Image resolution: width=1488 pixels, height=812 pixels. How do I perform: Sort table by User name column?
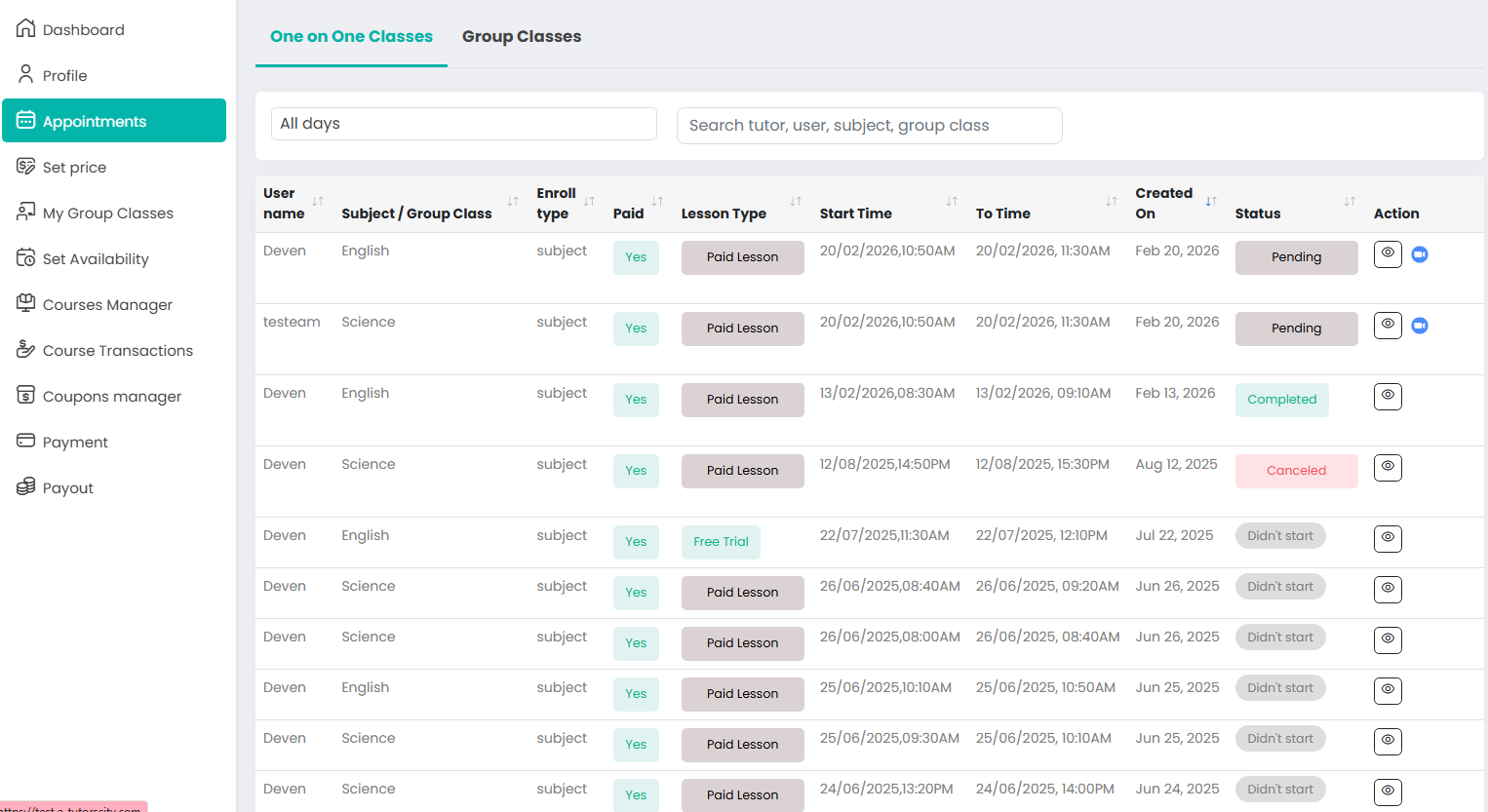tap(318, 202)
